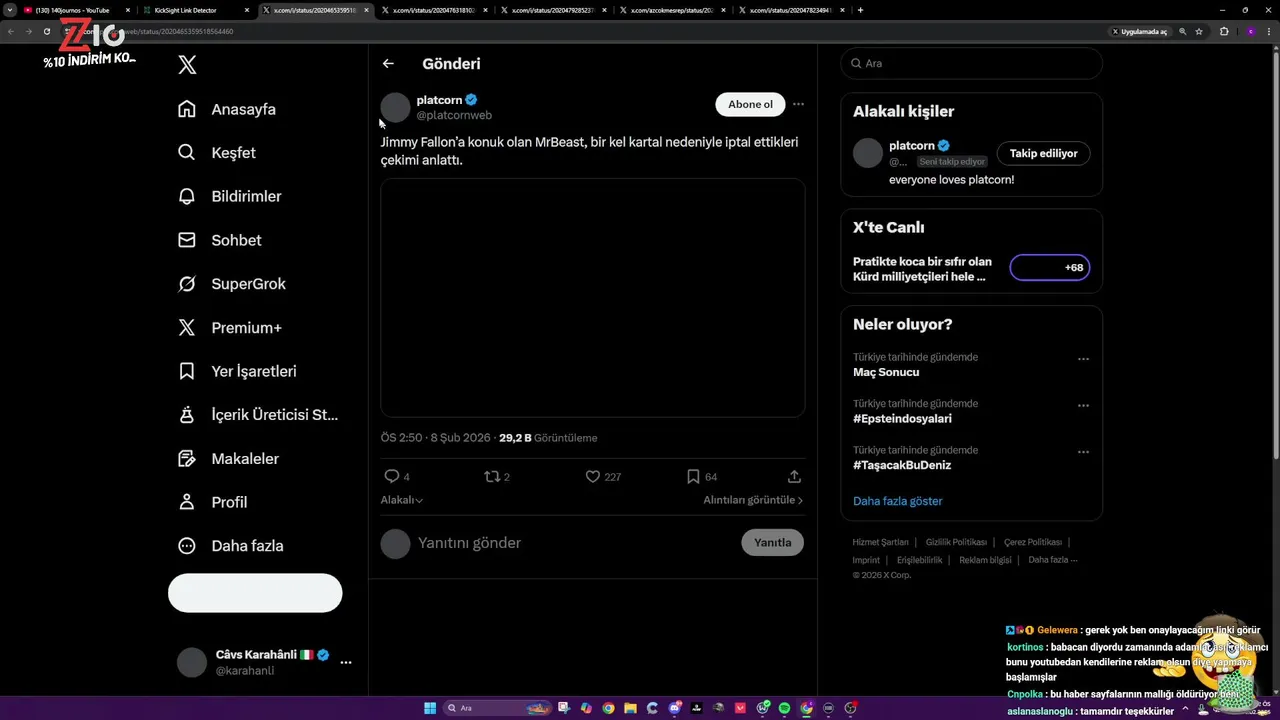
Task: Click the Yanıtla button
Action: [772, 542]
